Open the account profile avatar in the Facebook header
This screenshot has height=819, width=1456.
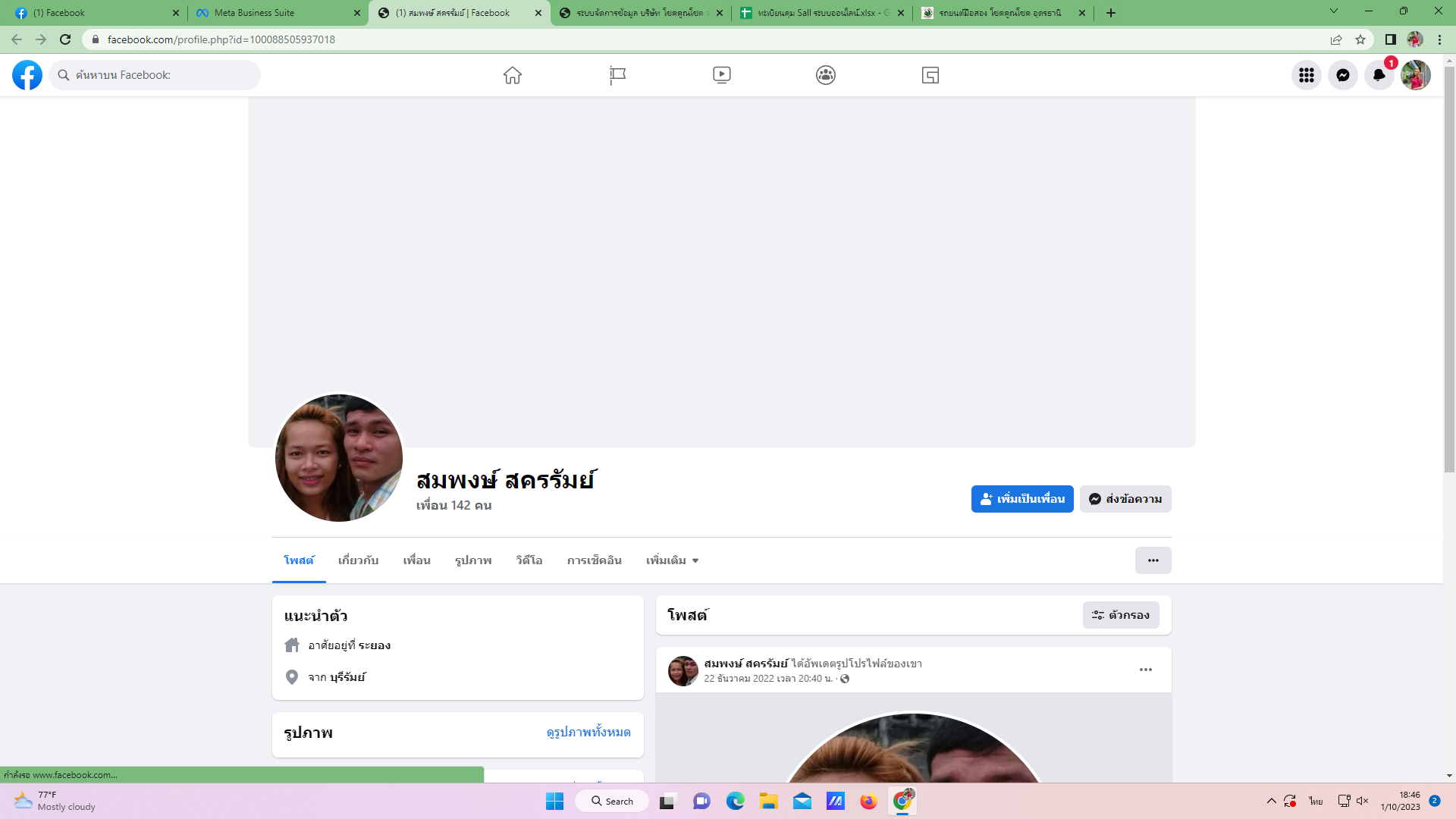[x=1416, y=75]
